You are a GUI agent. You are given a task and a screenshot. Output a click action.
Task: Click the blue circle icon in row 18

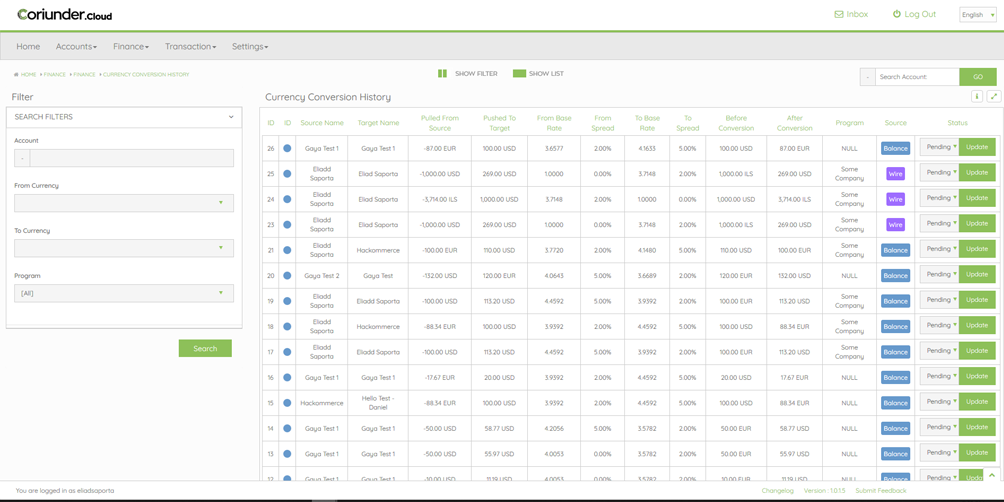click(x=287, y=327)
